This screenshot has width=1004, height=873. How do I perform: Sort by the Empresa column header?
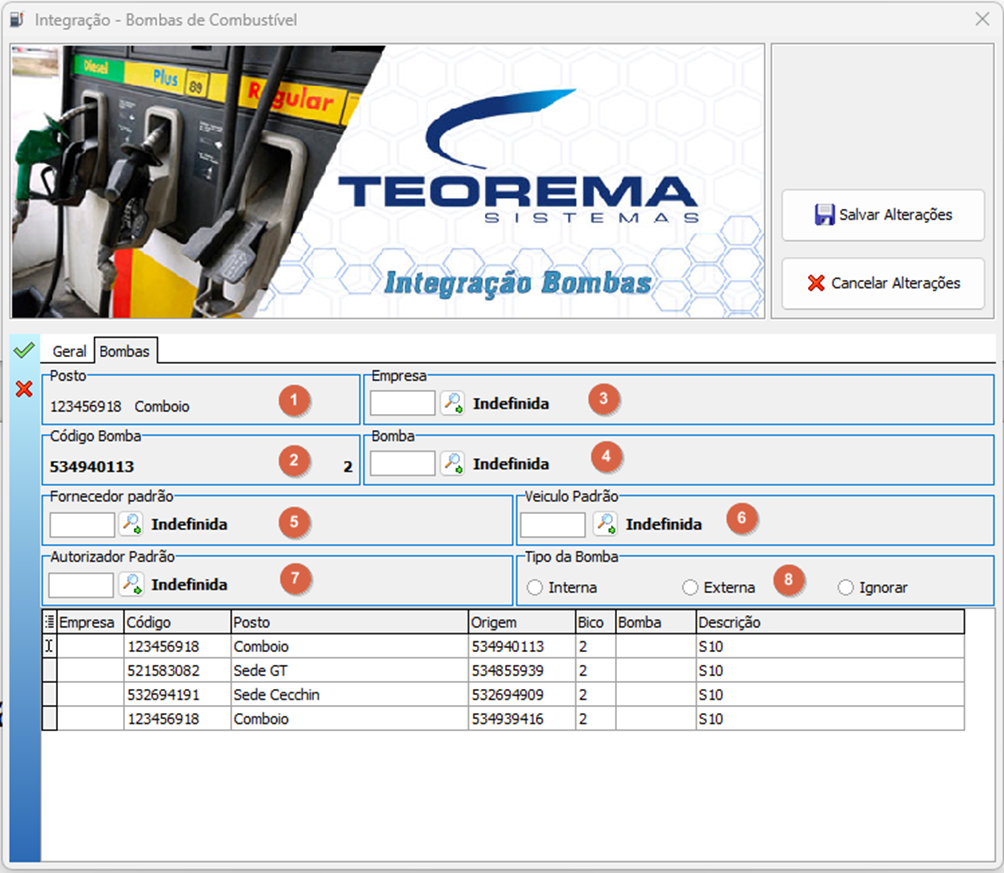click(x=90, y=622)
